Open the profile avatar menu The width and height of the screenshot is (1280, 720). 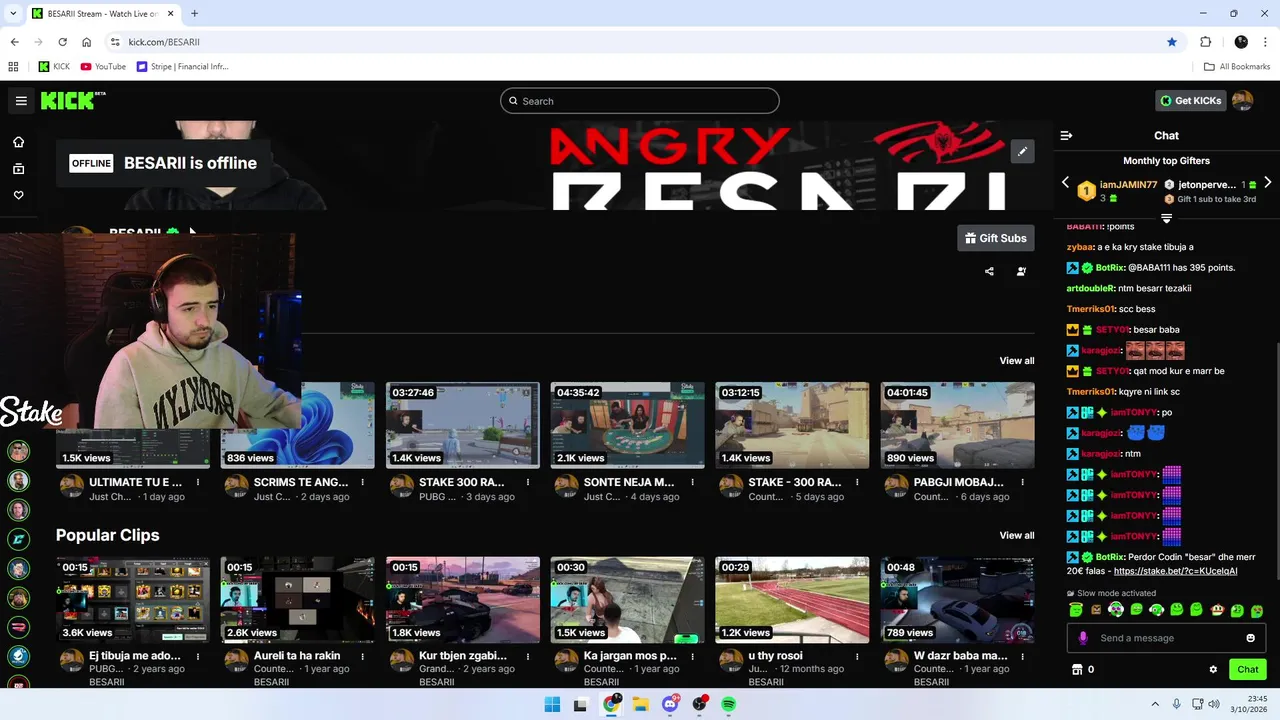tap(1242, 100)
